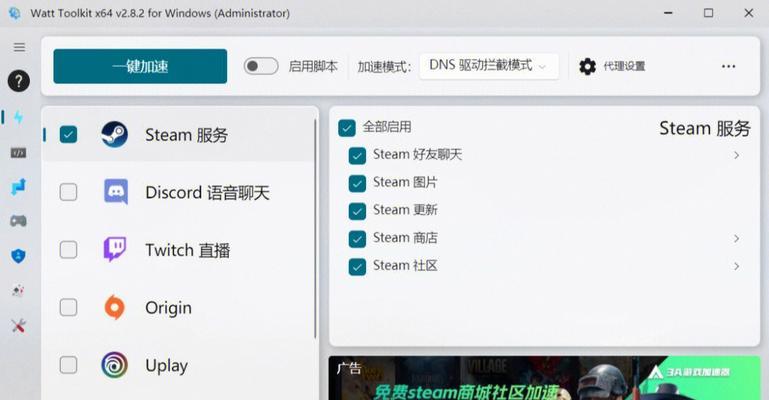Uncheck the Steam 图片 checkbox
Image resolution: width=769 pixels, height=400 pixels.
(357, 184)
